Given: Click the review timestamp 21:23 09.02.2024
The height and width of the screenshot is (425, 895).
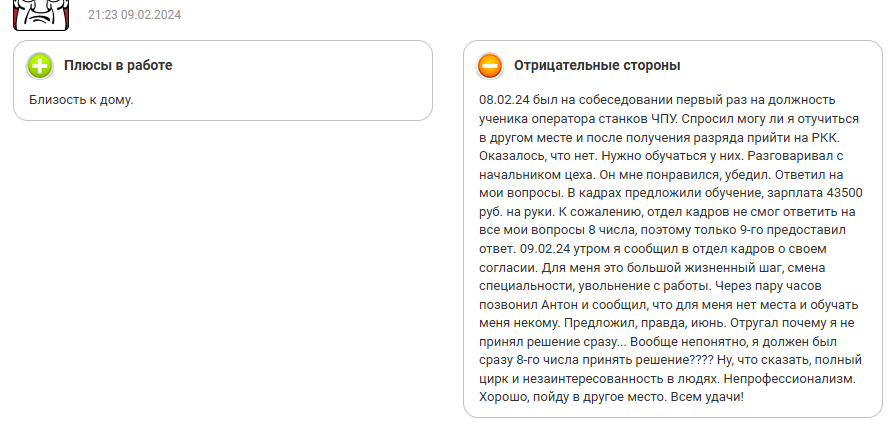Looking at the screenshot, I should tap(135, 15).
